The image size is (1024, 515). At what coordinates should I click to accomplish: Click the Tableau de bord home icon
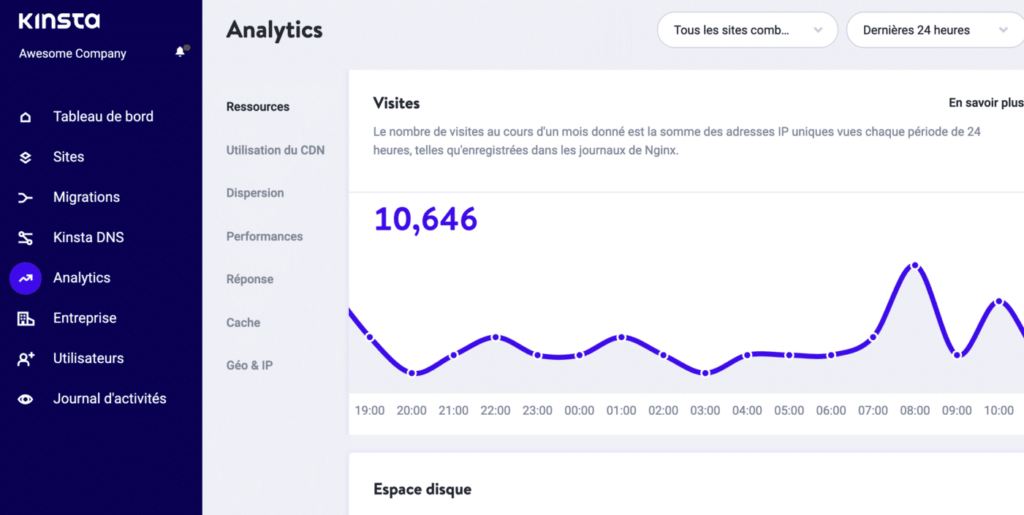pos(26,117)
